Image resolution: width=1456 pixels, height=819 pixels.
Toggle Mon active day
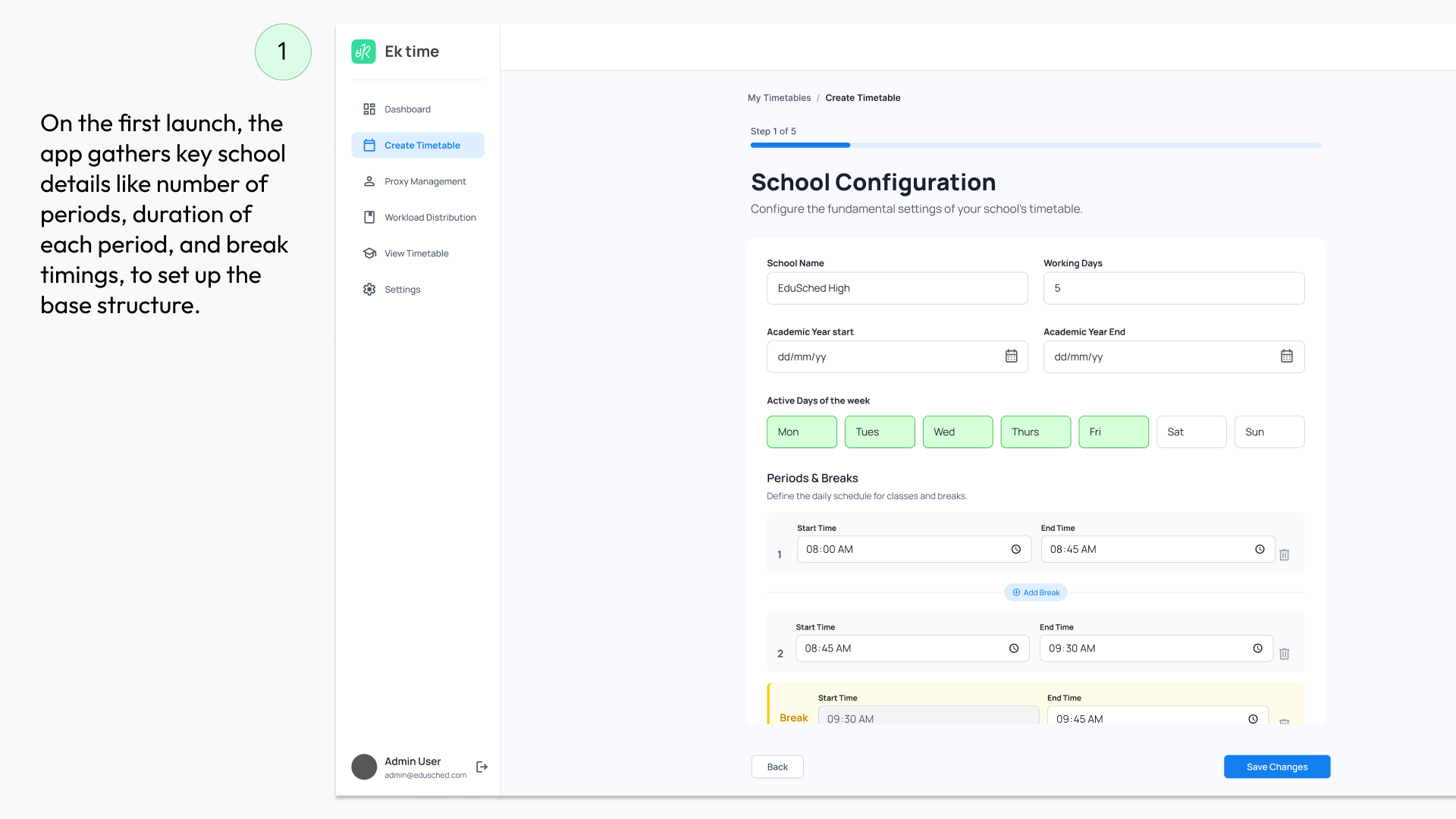pyautogui.click(x=802, y=432)
